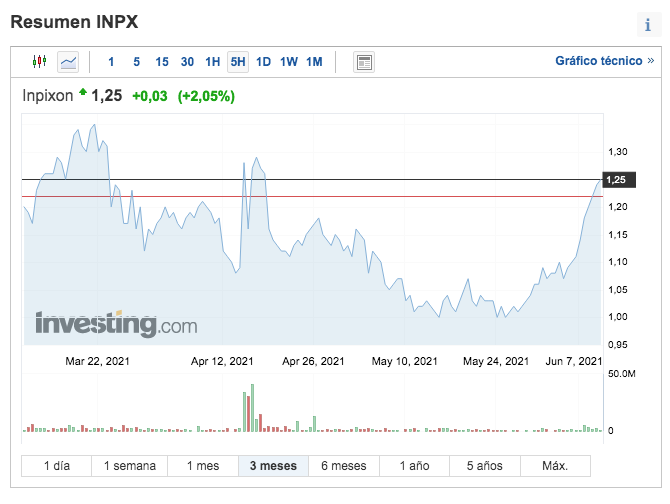Click the 1,25 current price marker

[618, 180]
